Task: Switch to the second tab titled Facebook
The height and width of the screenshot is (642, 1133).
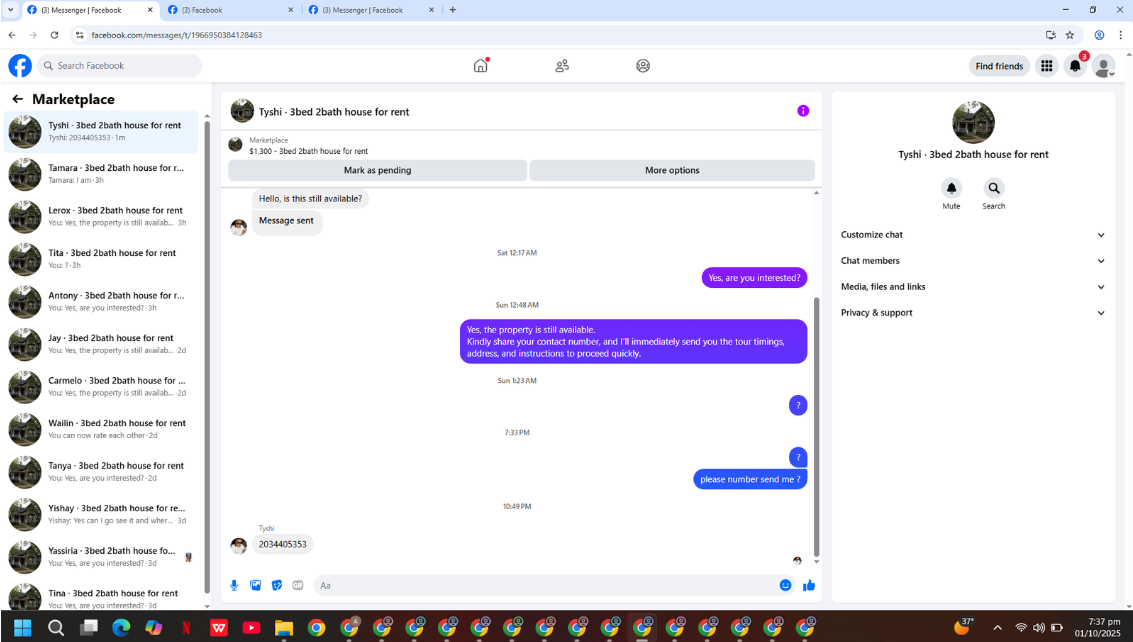Action: [x=230, y=10]
